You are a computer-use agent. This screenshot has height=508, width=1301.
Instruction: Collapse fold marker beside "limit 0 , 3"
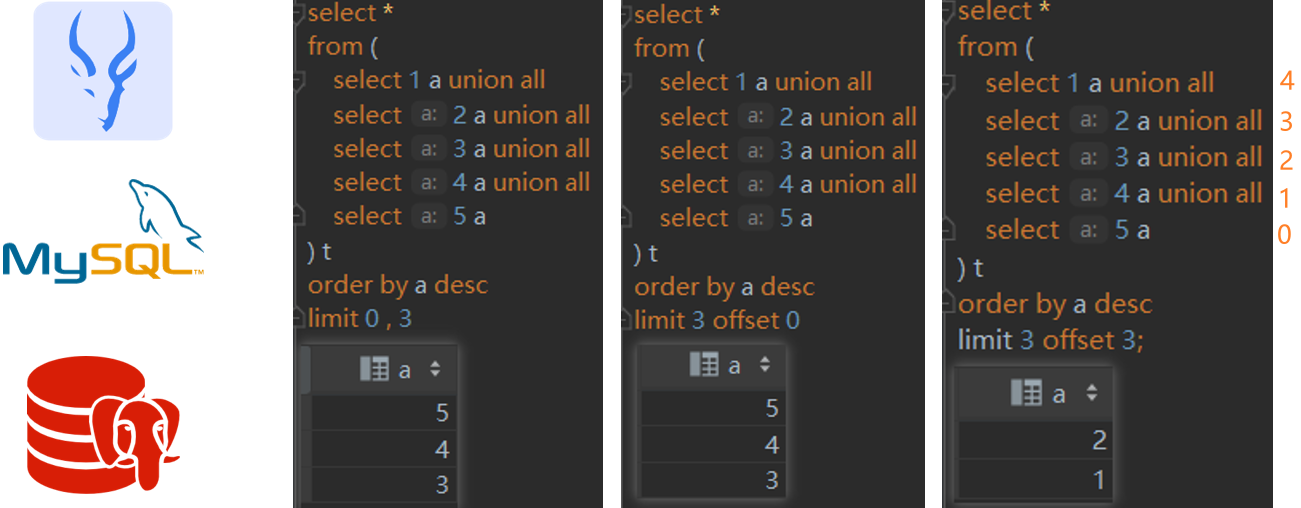coord(299,318)
